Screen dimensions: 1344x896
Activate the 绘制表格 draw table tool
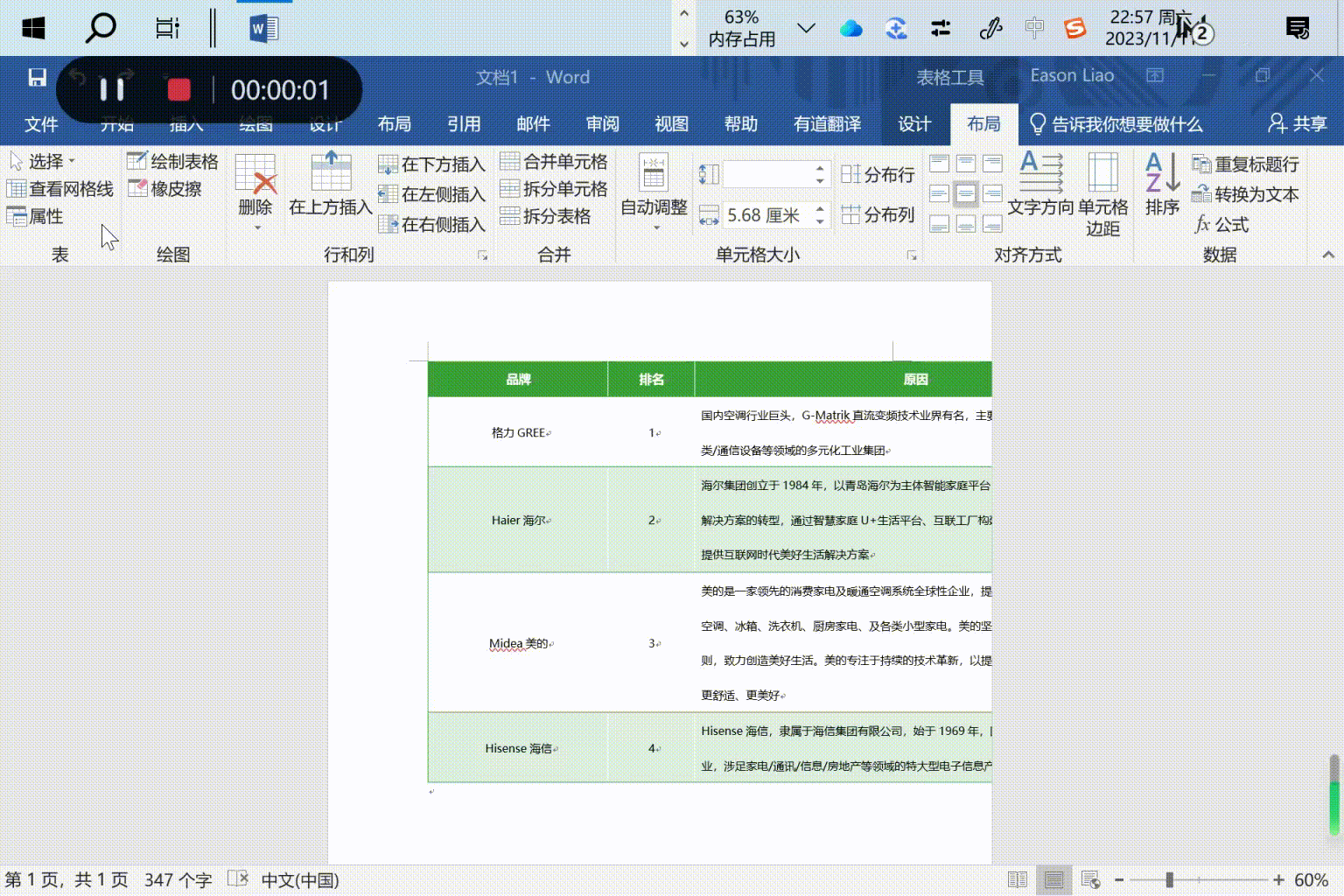tap(173, 161)
